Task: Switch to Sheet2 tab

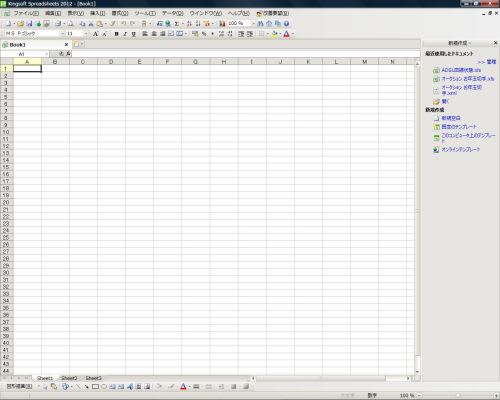Action: pyautogui.click(x=69, y=378)
